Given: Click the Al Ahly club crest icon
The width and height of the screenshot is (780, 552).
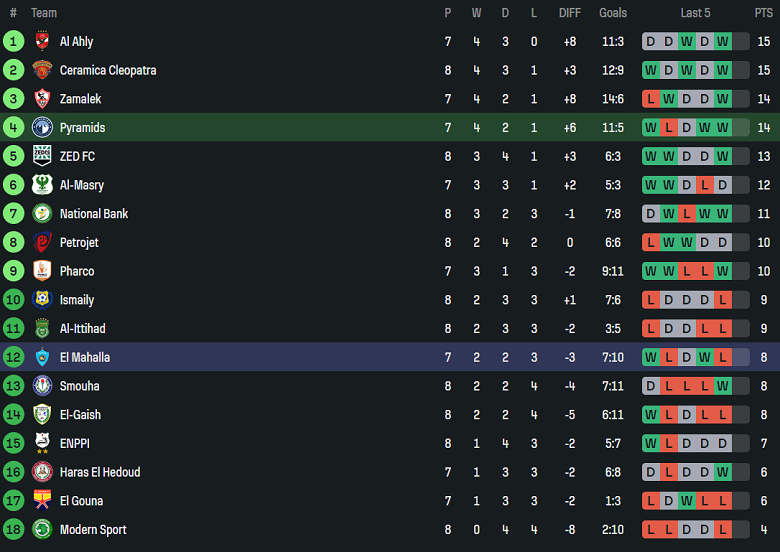Looking at the screenshot, I should [42, 42].
